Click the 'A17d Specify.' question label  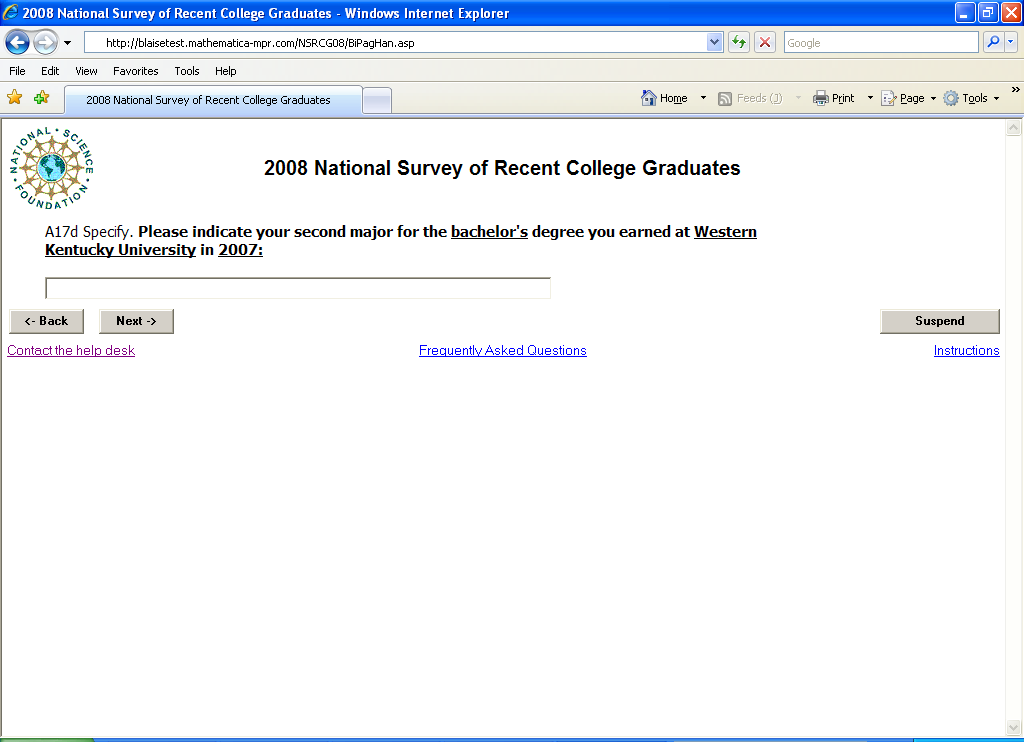coord(89,232)
